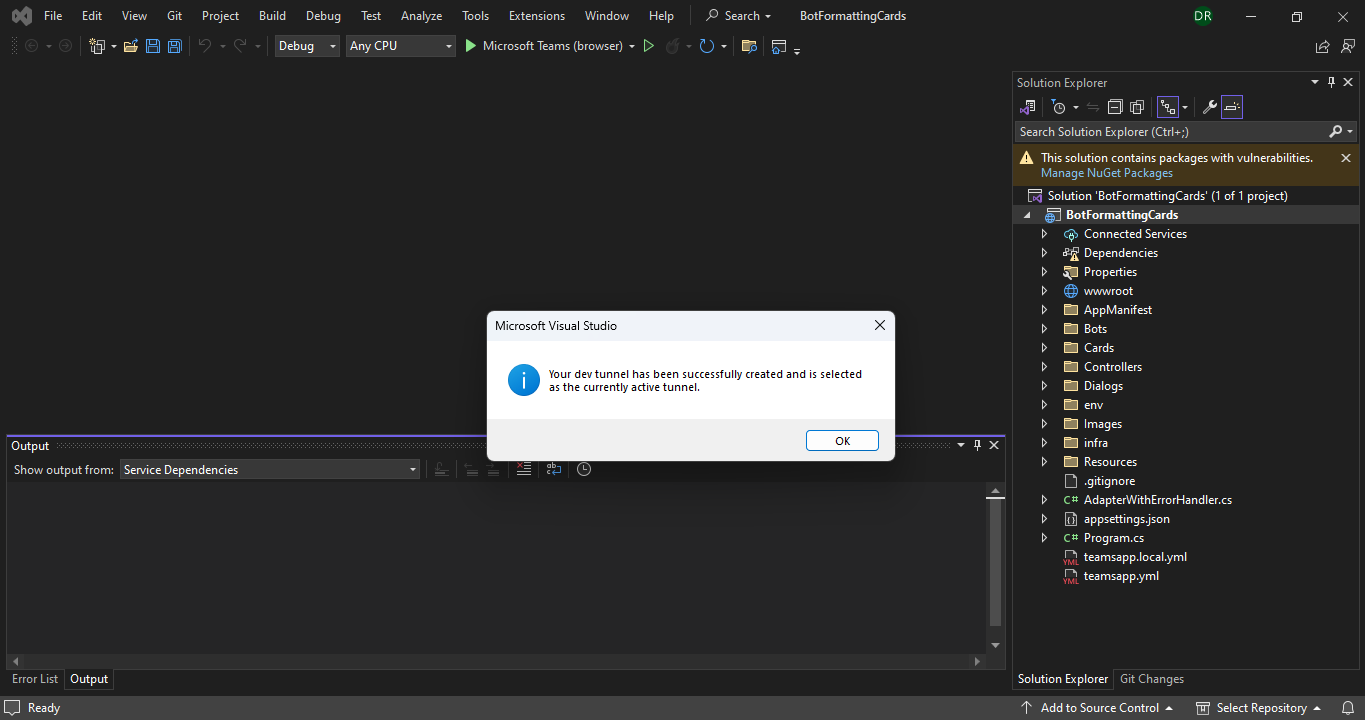The image size is (1365, 720).
Task: Click the feedback icon at top right
Action: pyautogui.click(x=1348, y=46)
